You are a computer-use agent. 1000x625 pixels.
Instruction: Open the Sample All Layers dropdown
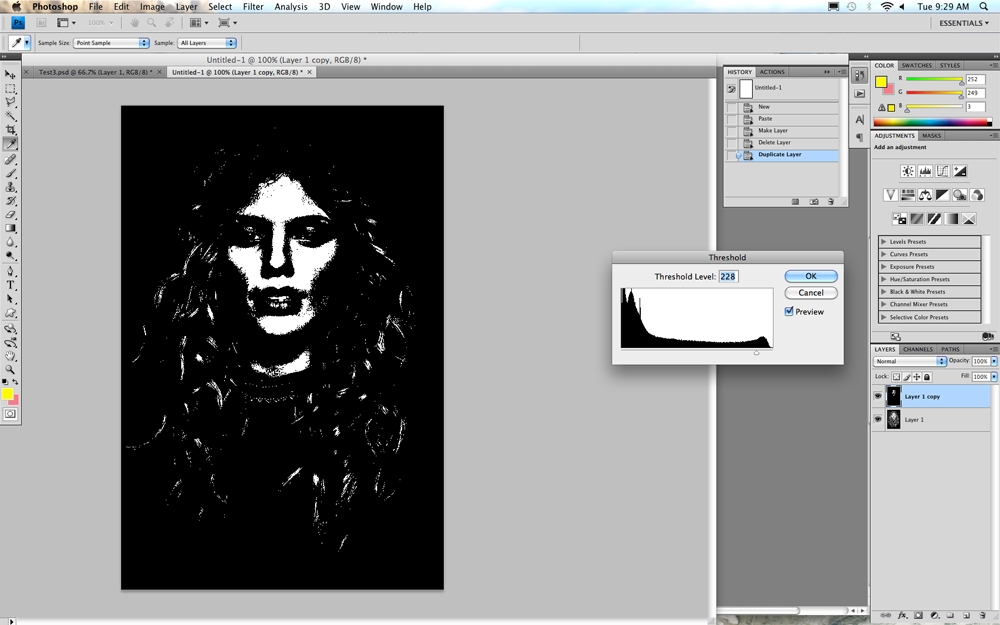pyautogui.click(x=207, y=43)
